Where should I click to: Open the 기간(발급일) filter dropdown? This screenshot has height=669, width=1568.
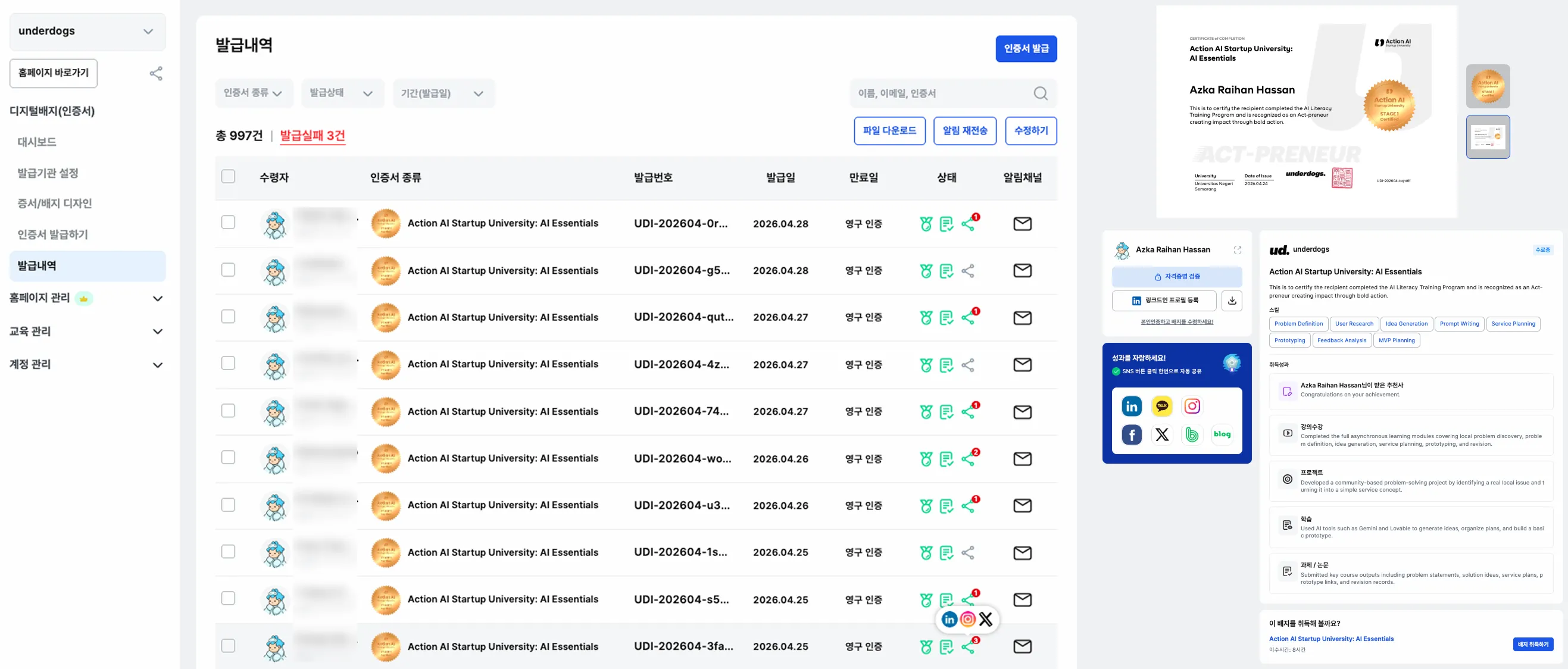[x=443, y=93]
